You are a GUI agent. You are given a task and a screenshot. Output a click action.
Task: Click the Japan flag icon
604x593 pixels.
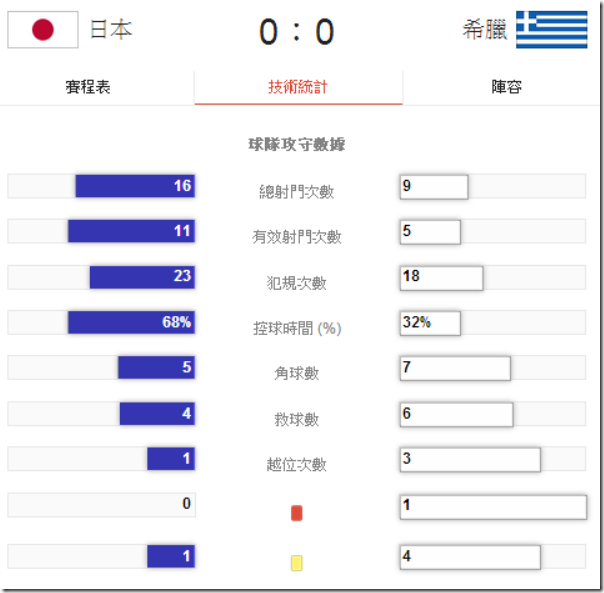(x=43, y=30)
